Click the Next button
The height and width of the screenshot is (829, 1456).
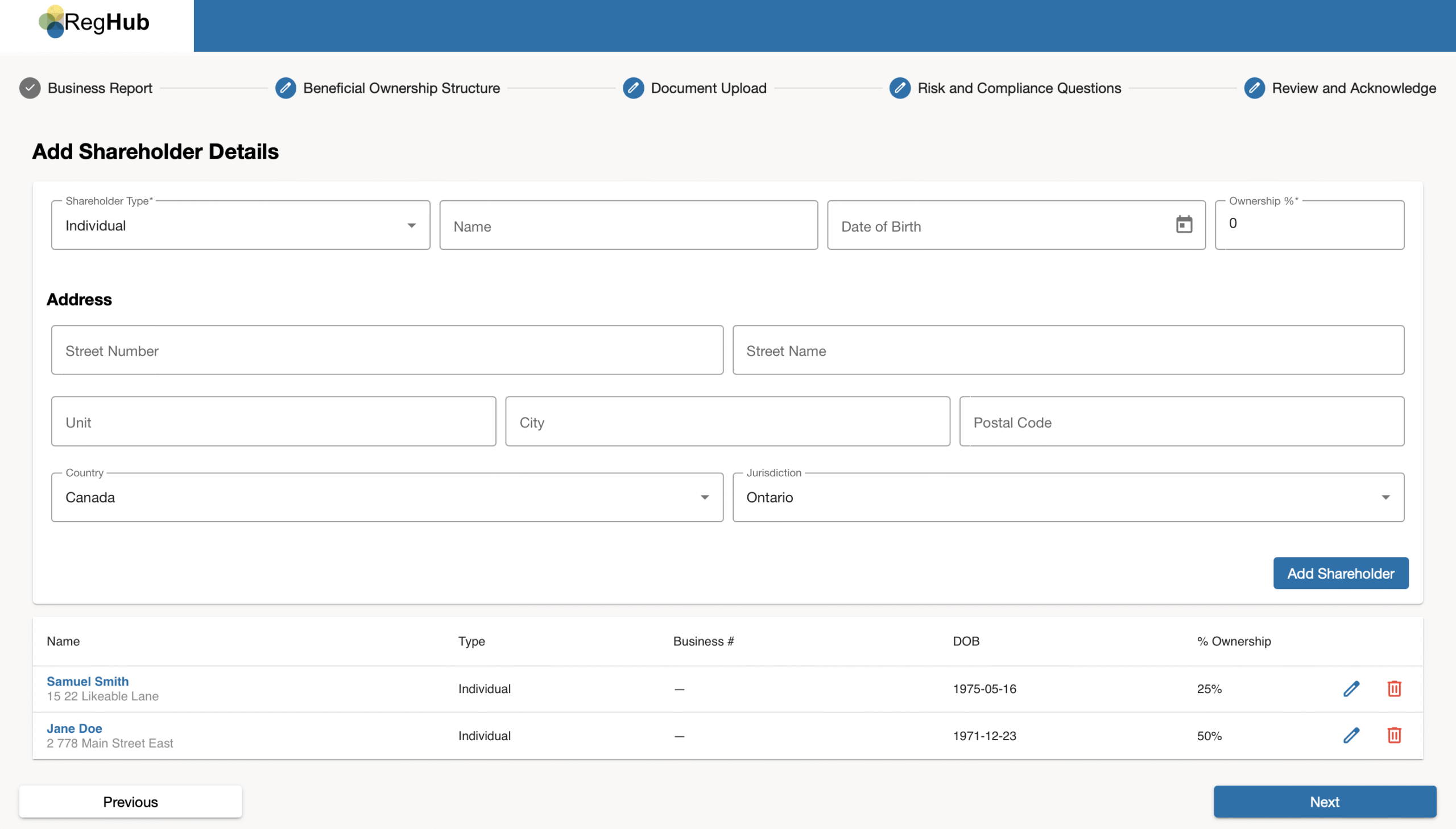point(1324,801)
